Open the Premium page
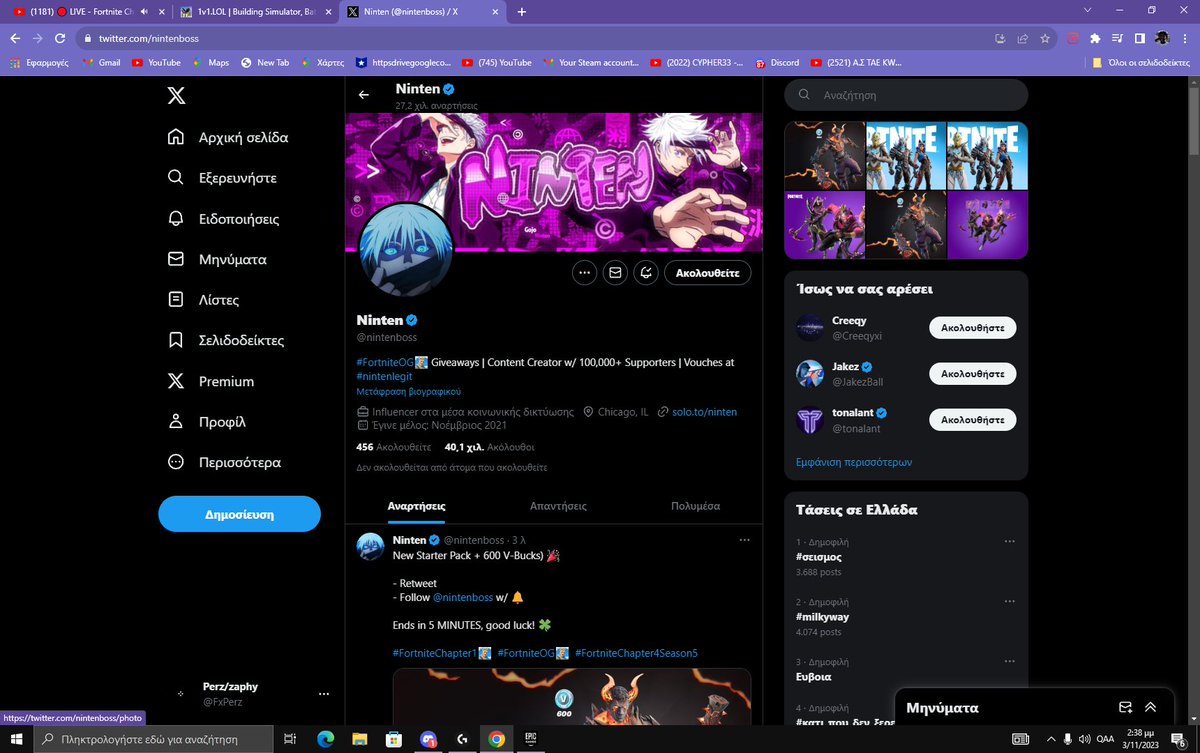 point(210,381)
